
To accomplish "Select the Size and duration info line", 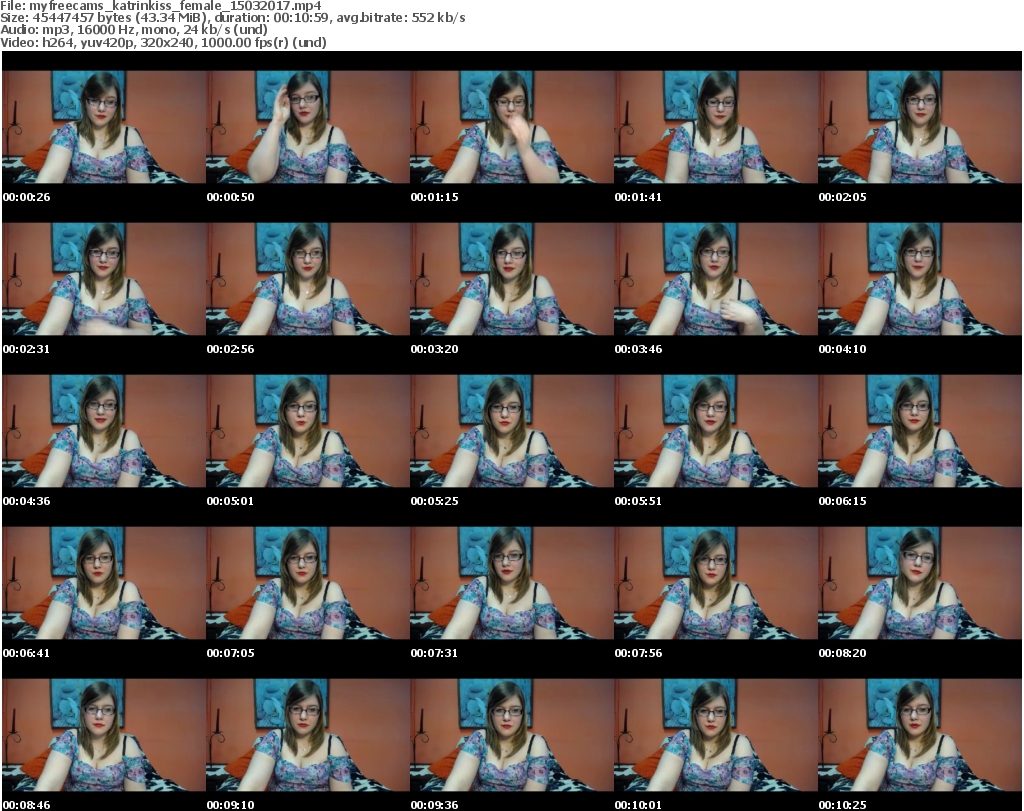I will pyautogui.click(x=232, y=18).
